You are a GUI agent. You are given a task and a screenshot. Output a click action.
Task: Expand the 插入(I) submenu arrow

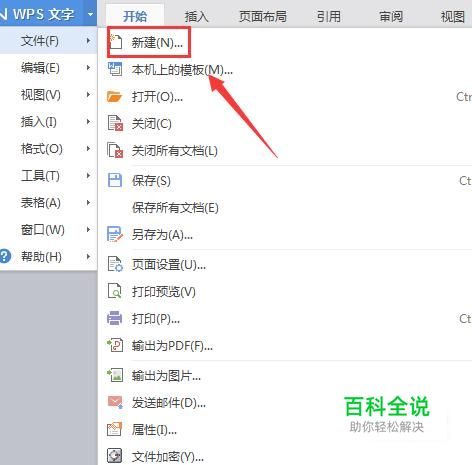point(88,122)
